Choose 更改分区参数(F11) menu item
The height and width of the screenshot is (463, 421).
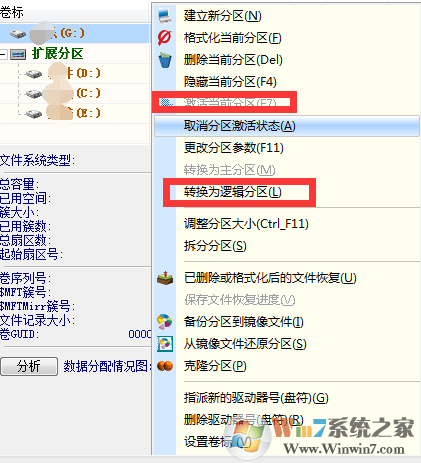coord(234,148)
